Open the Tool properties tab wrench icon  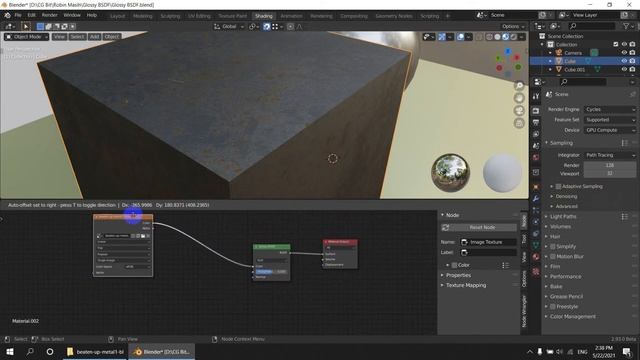coord(536,96)
